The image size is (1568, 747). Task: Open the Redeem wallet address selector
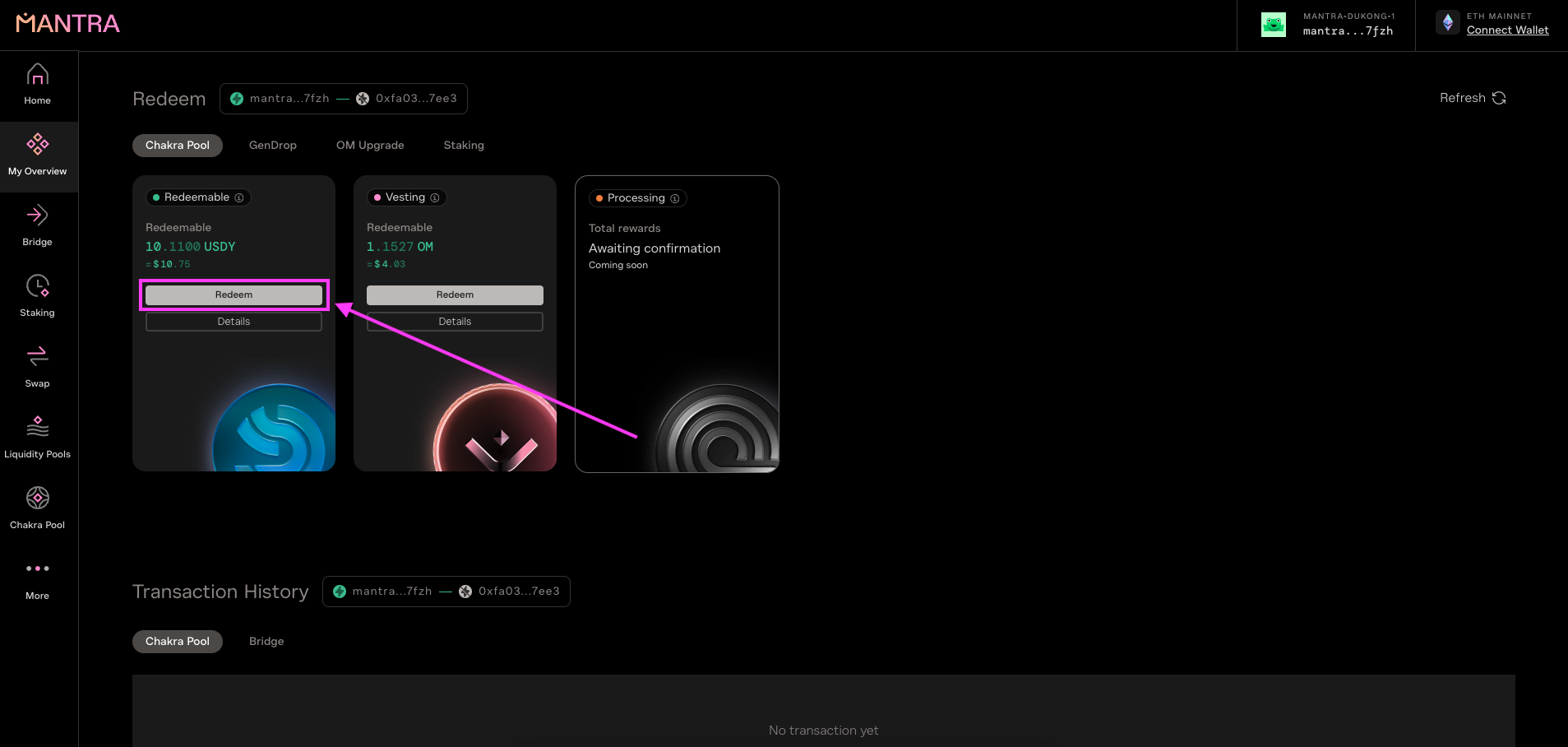click(x=344, y=99)
